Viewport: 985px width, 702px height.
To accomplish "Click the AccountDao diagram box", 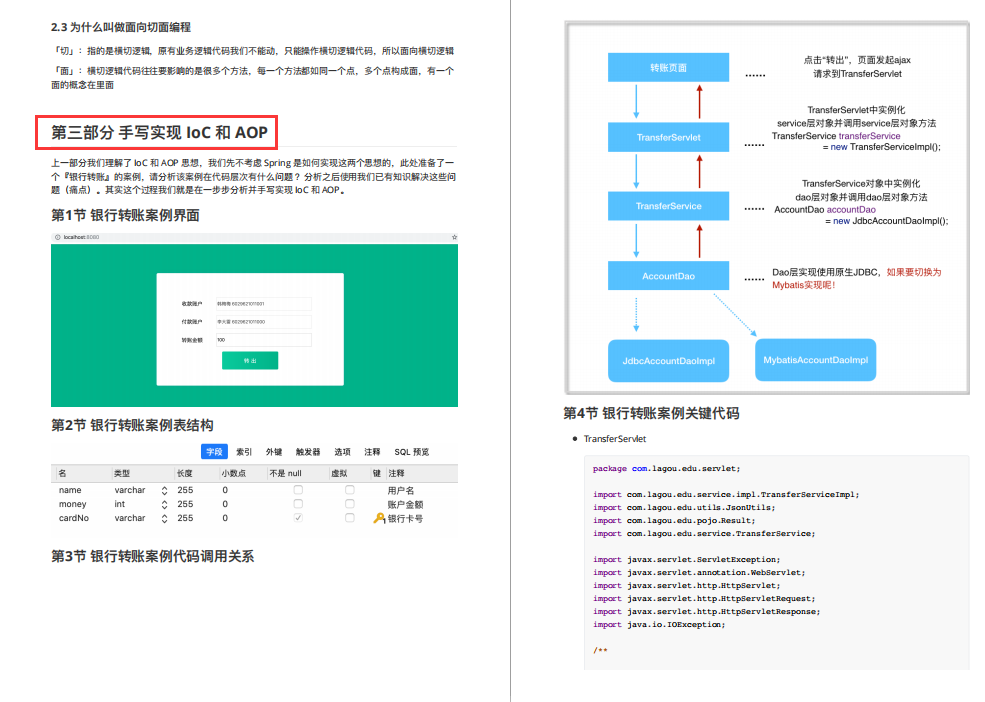I will click(668, 275).
